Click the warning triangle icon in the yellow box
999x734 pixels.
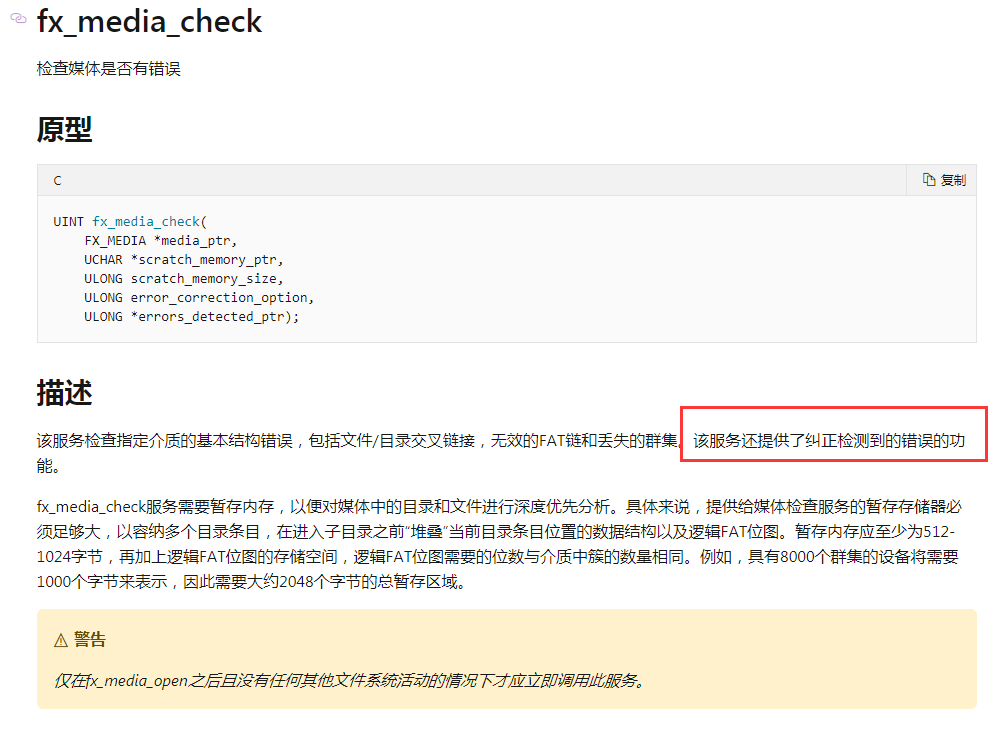click(x=61, y=640)
